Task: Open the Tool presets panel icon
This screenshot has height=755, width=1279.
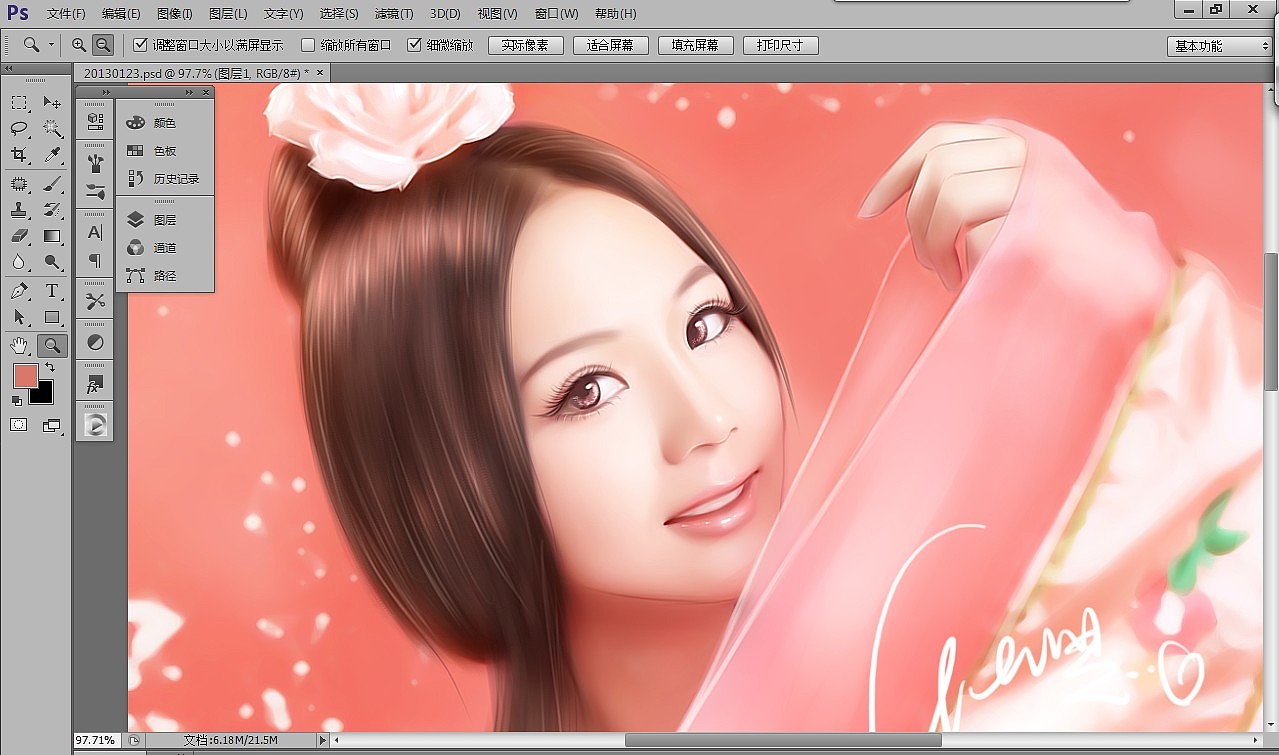Action: tap(95, 301)
